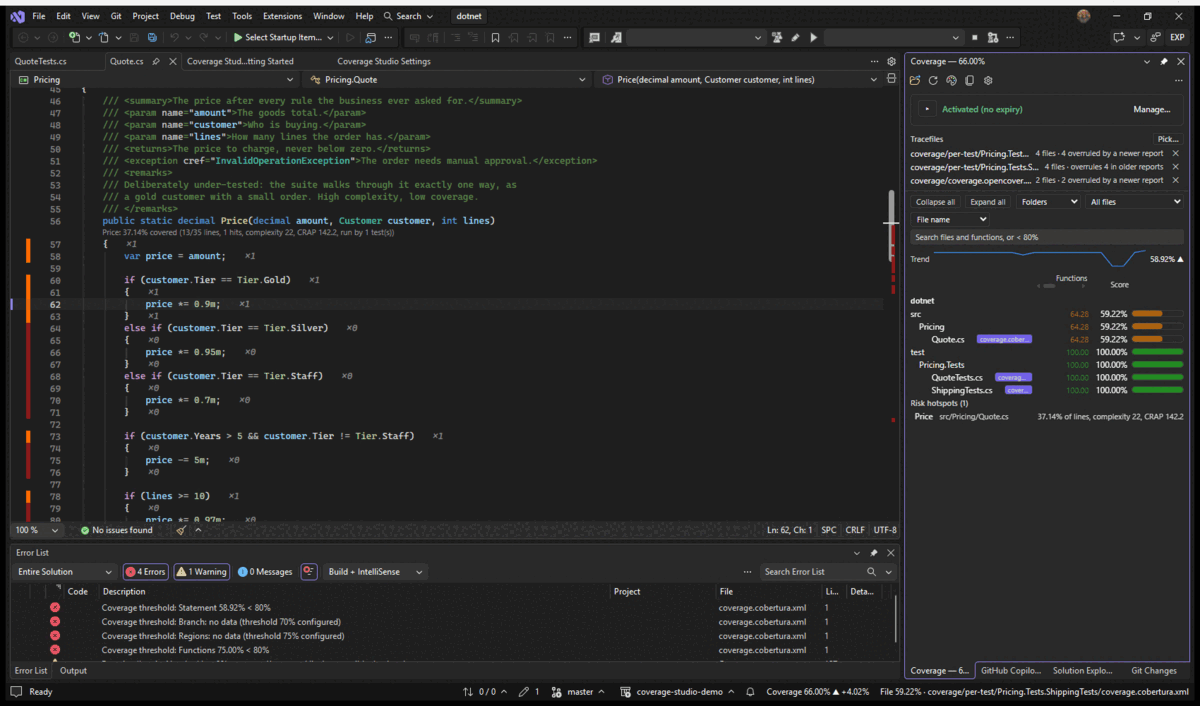Open the Entire Solution scope dropdown
Viewport: 1200px width, 706px height.
65,572
